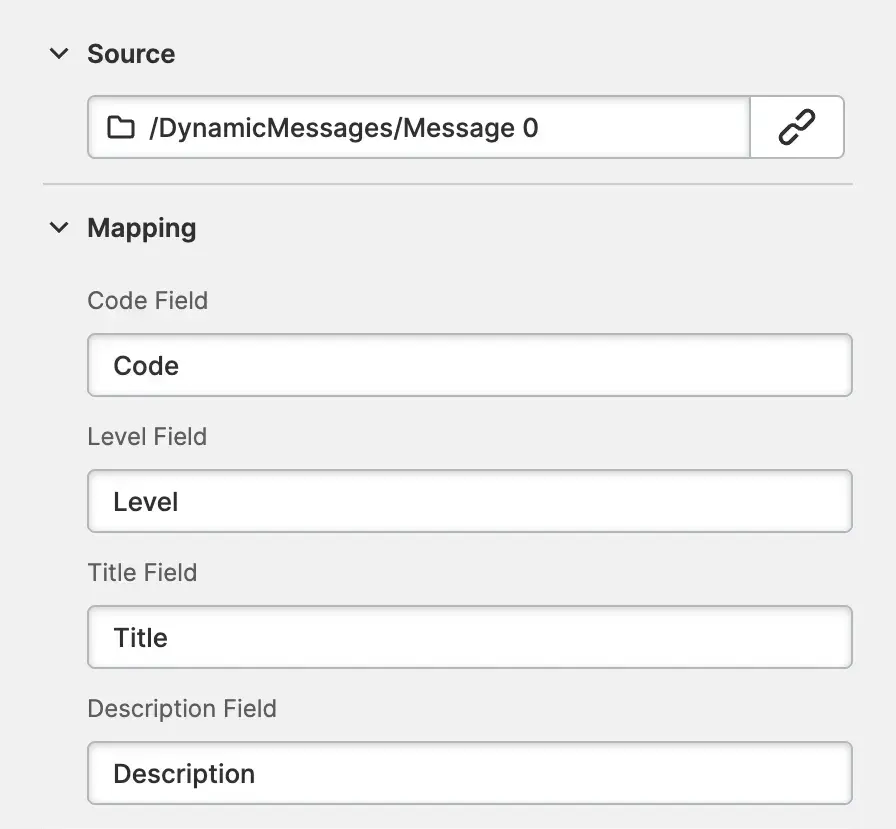Place cursor on the word Level in its input
This screenshot has height=829, width=896.
146,502
